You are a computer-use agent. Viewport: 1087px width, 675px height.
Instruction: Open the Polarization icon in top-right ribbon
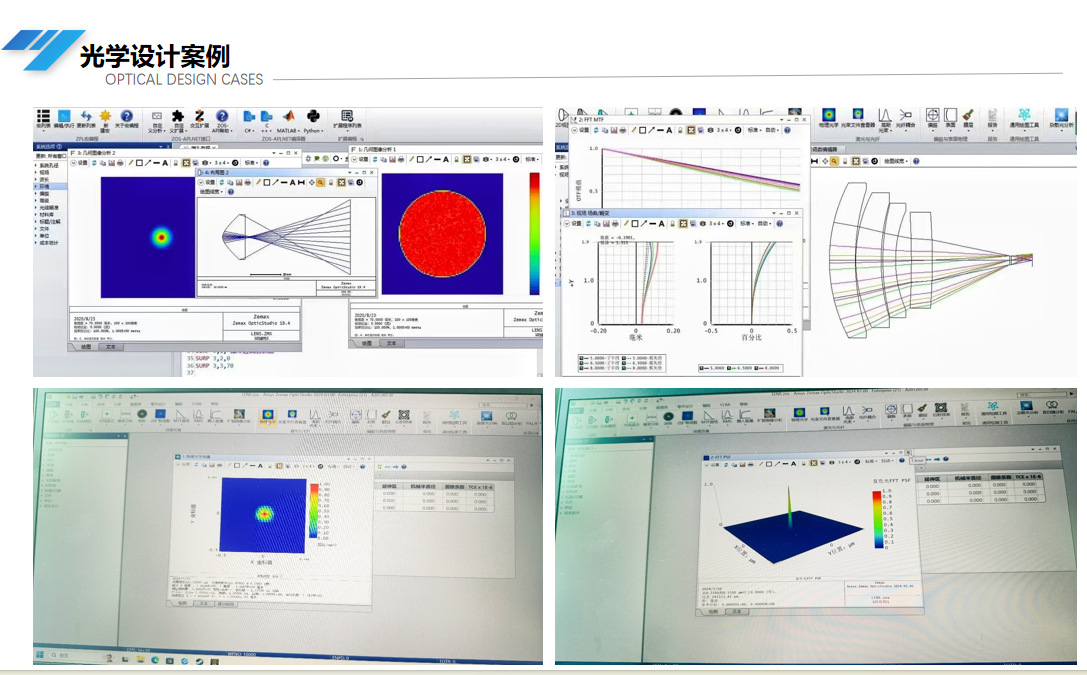933,114
